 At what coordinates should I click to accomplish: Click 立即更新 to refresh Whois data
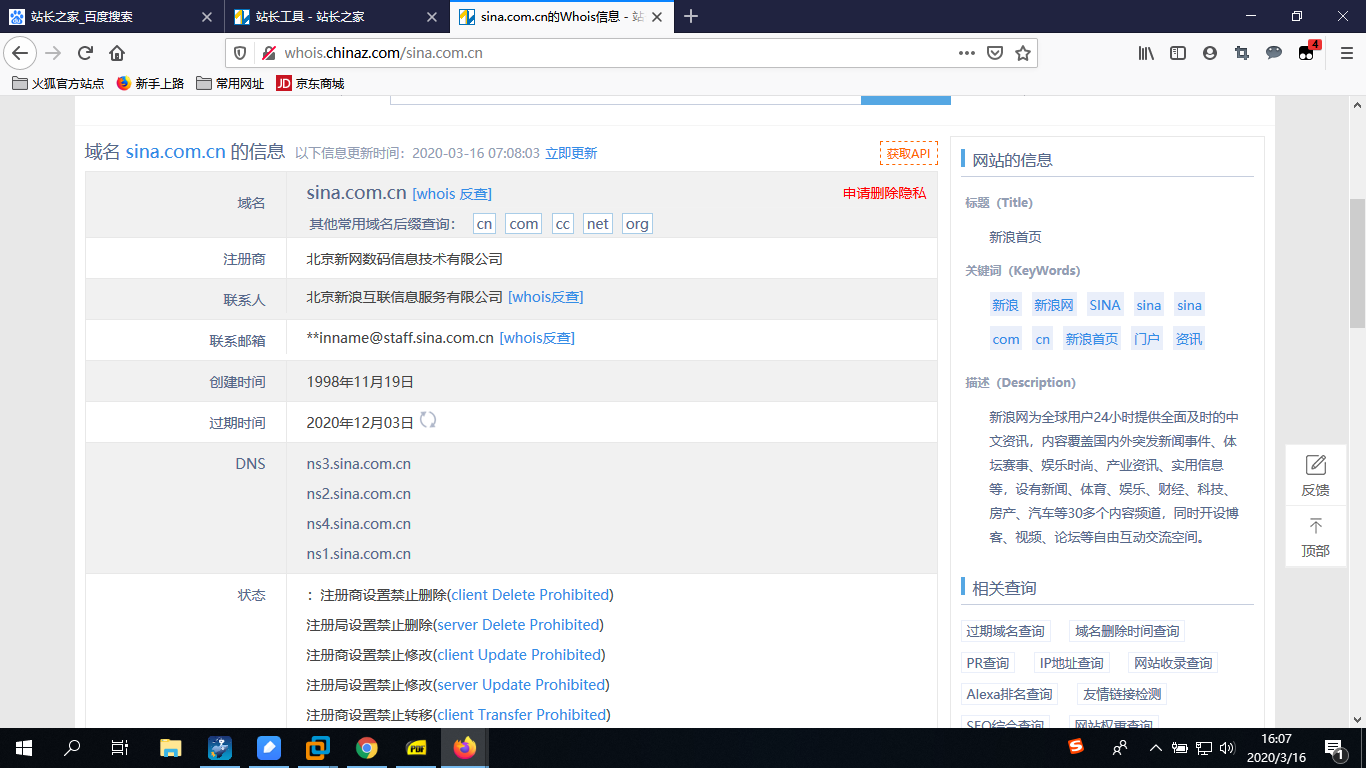coord(571,153)
